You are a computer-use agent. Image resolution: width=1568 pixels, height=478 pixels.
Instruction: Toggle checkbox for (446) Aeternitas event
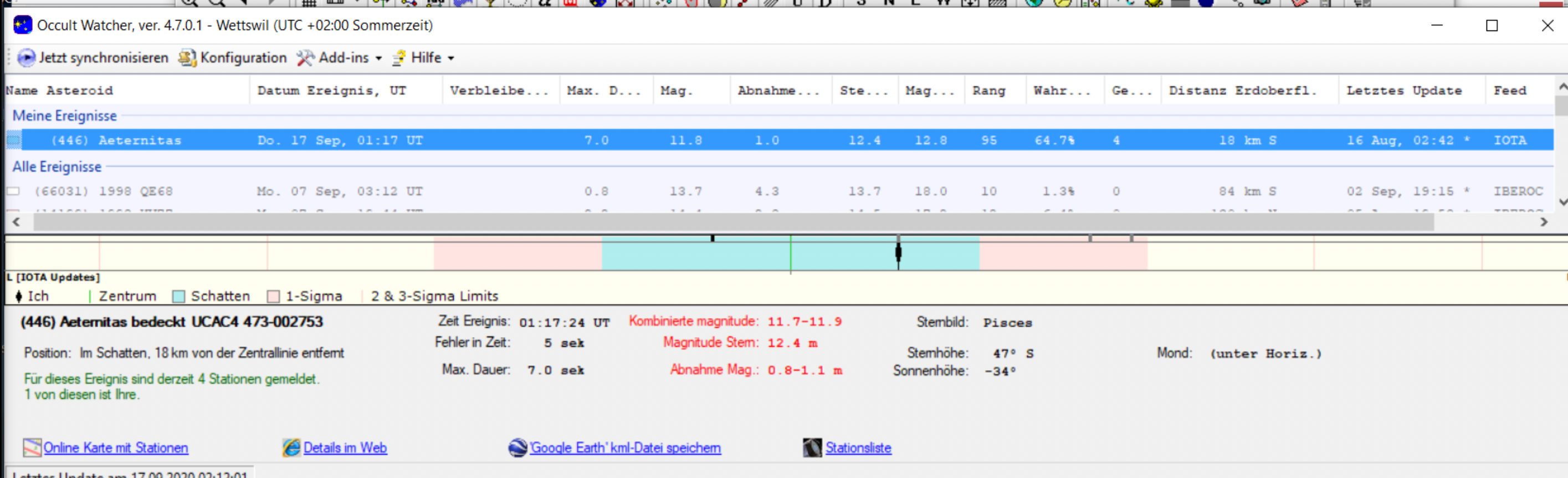click(x=13, y=140)
